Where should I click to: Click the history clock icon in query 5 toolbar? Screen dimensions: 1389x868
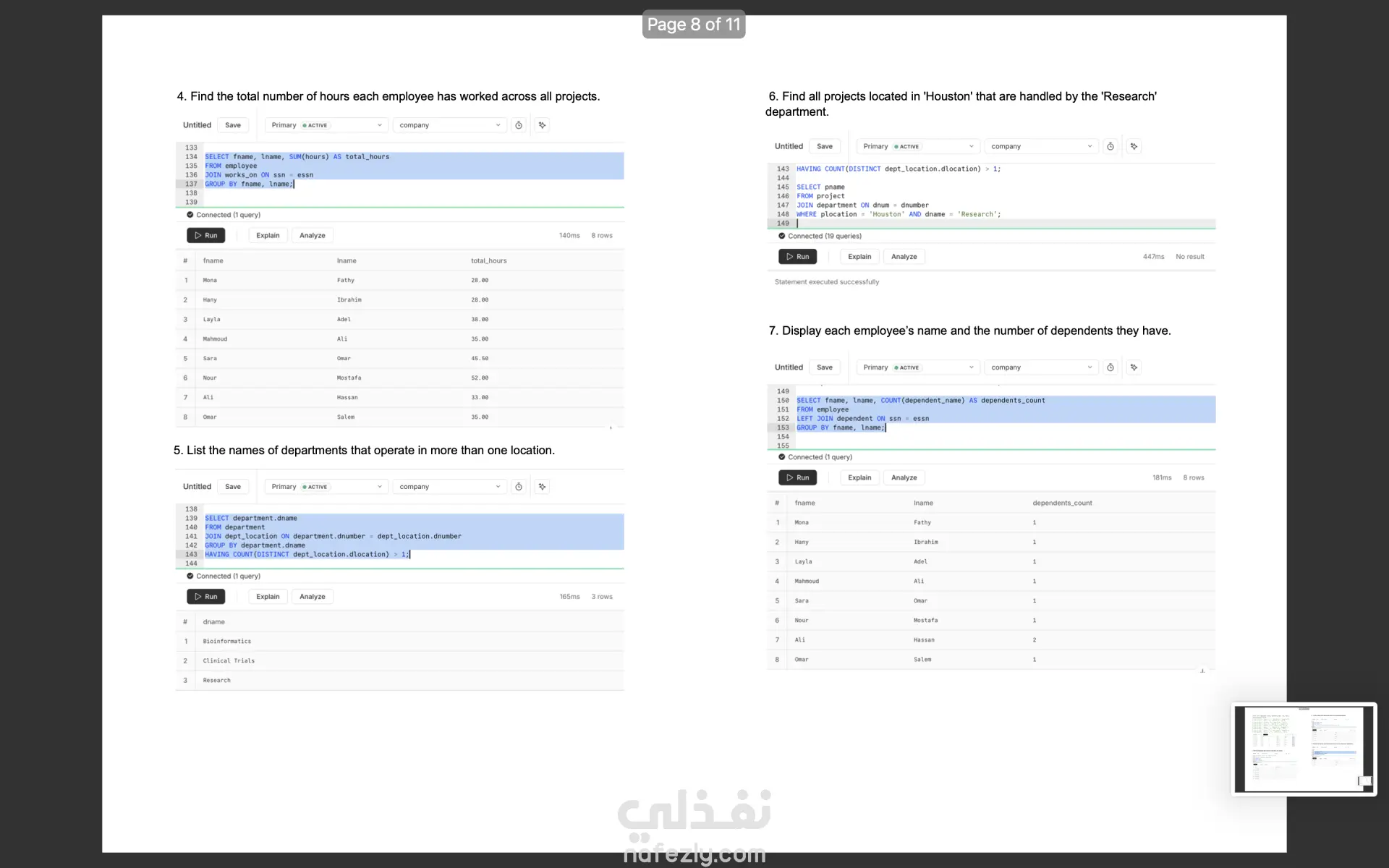(519, 487)
